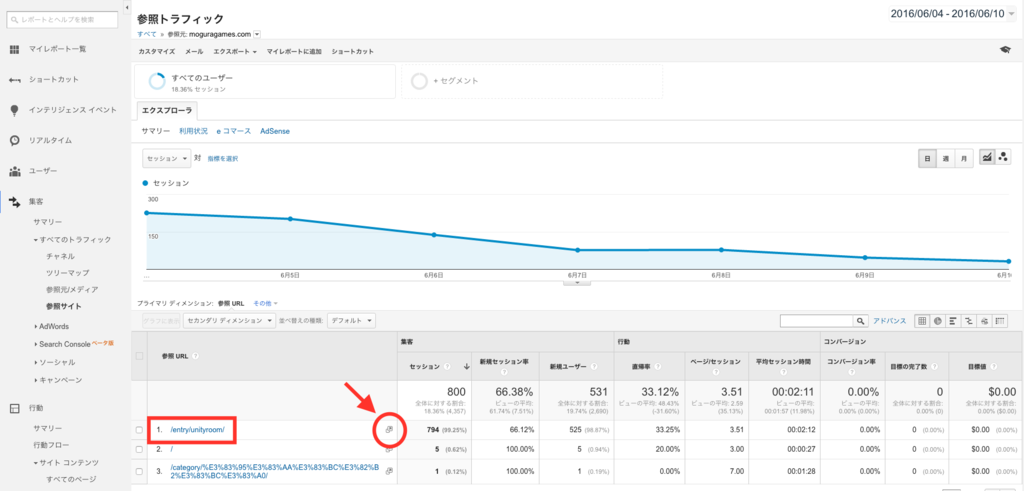Open the エクスポート dropdown

[235, 51]
